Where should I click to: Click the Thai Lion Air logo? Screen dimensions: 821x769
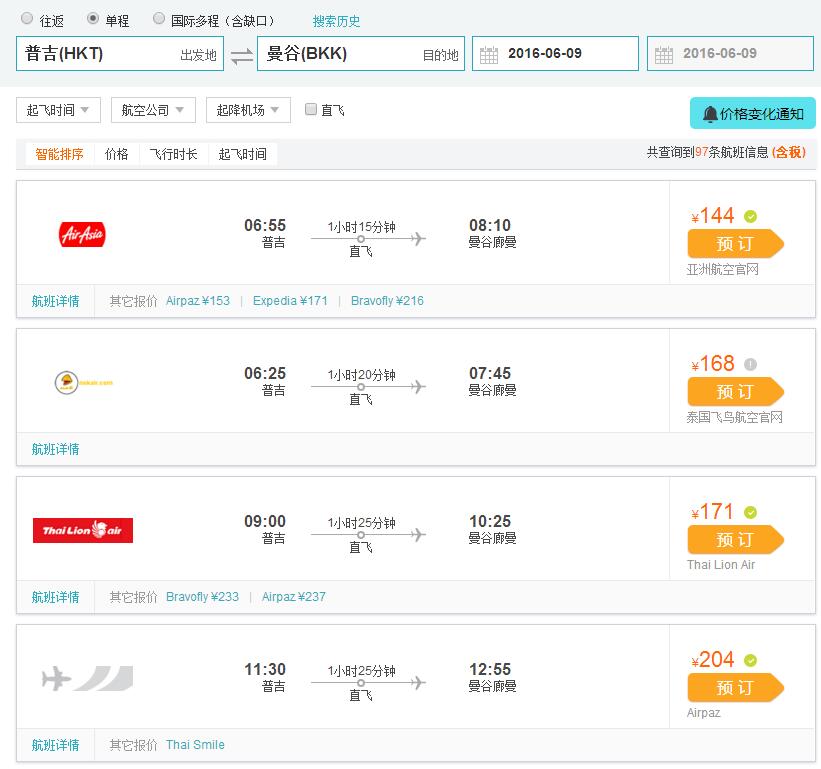[82, 530]
